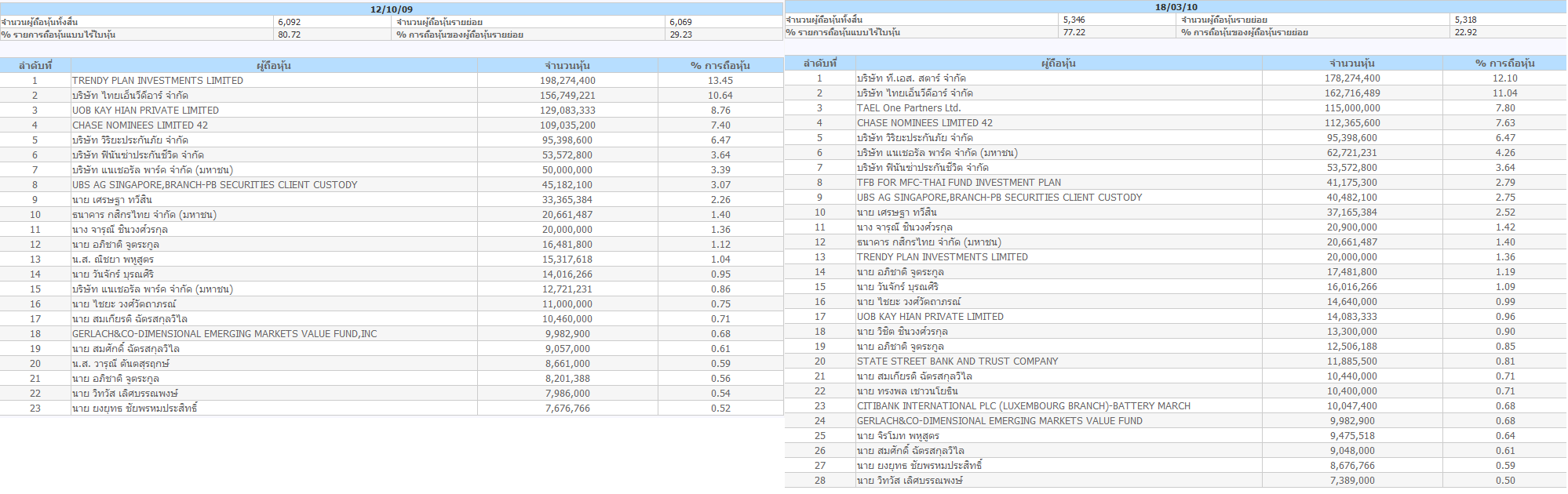
Task: Click share count 178,274,400
Action: click(1352, 78)
